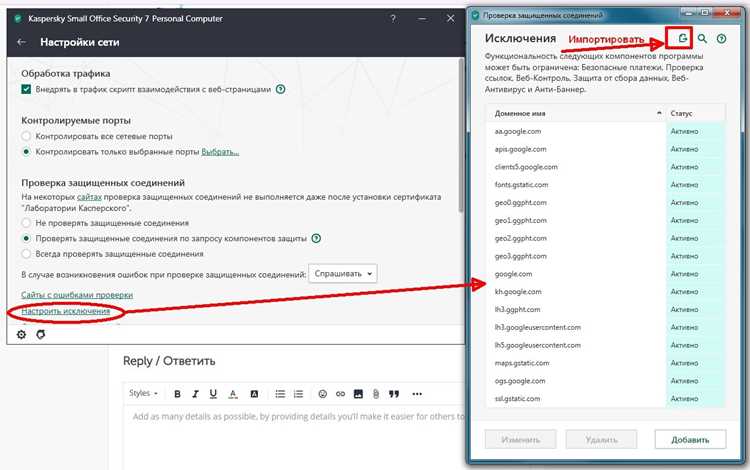Screen dimensions: 750x470
Task: Select the geo1.ggpht.com row
Action: tap(606, 220)
